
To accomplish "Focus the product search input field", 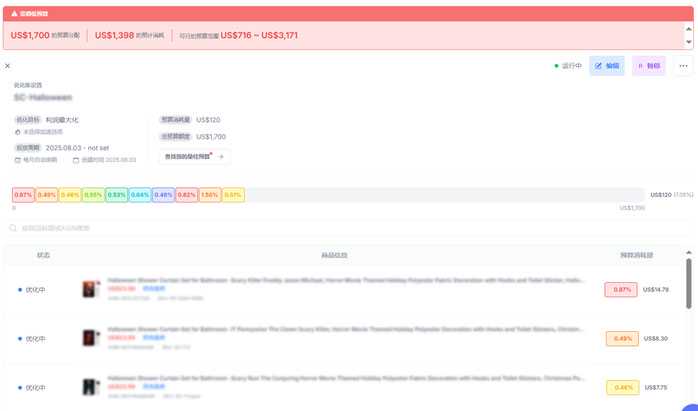I will (x=347, y=228).
